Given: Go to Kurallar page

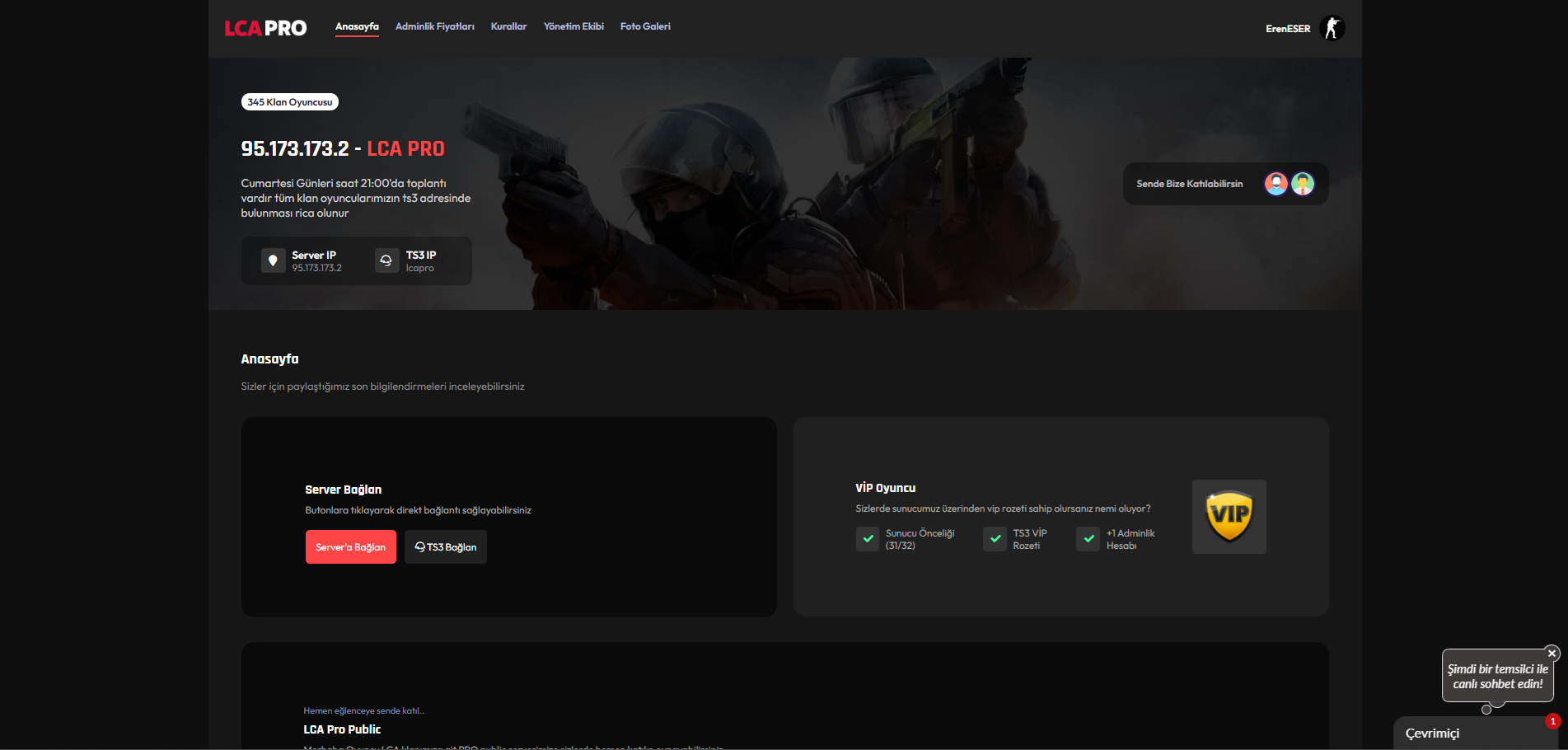Looking at the screenshot, I should click(508, 26).
